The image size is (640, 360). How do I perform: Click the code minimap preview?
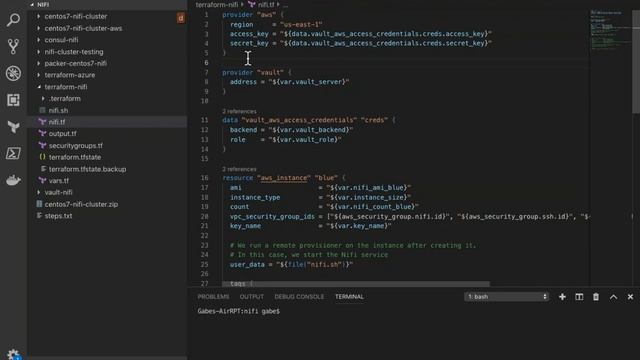[x=610, y=31]
